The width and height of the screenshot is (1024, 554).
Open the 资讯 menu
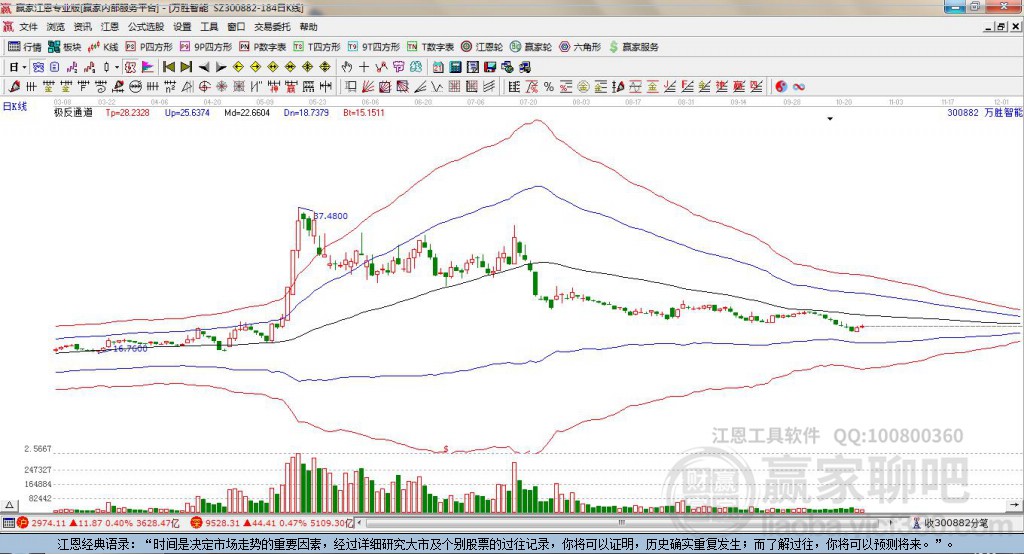(x=83, y=27)
